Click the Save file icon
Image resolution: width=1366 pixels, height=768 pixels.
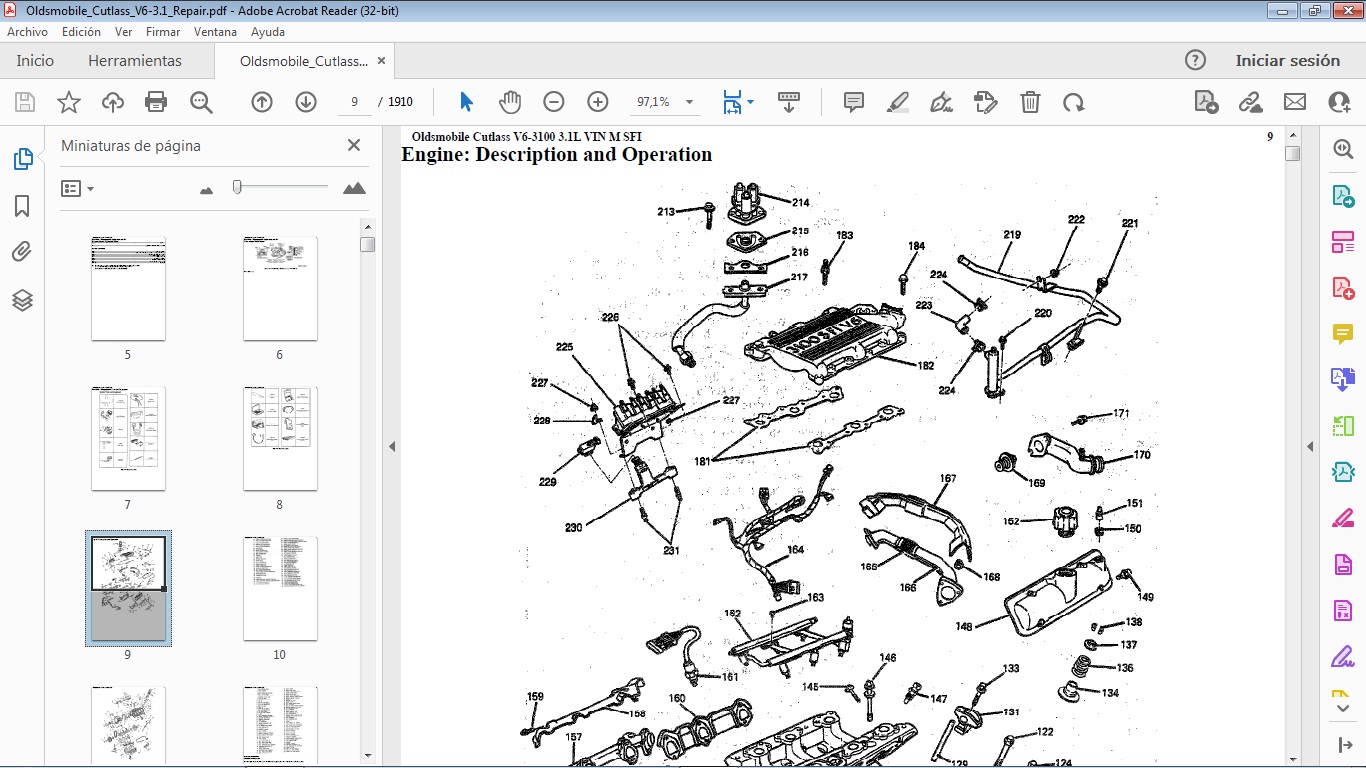[25, 102]
